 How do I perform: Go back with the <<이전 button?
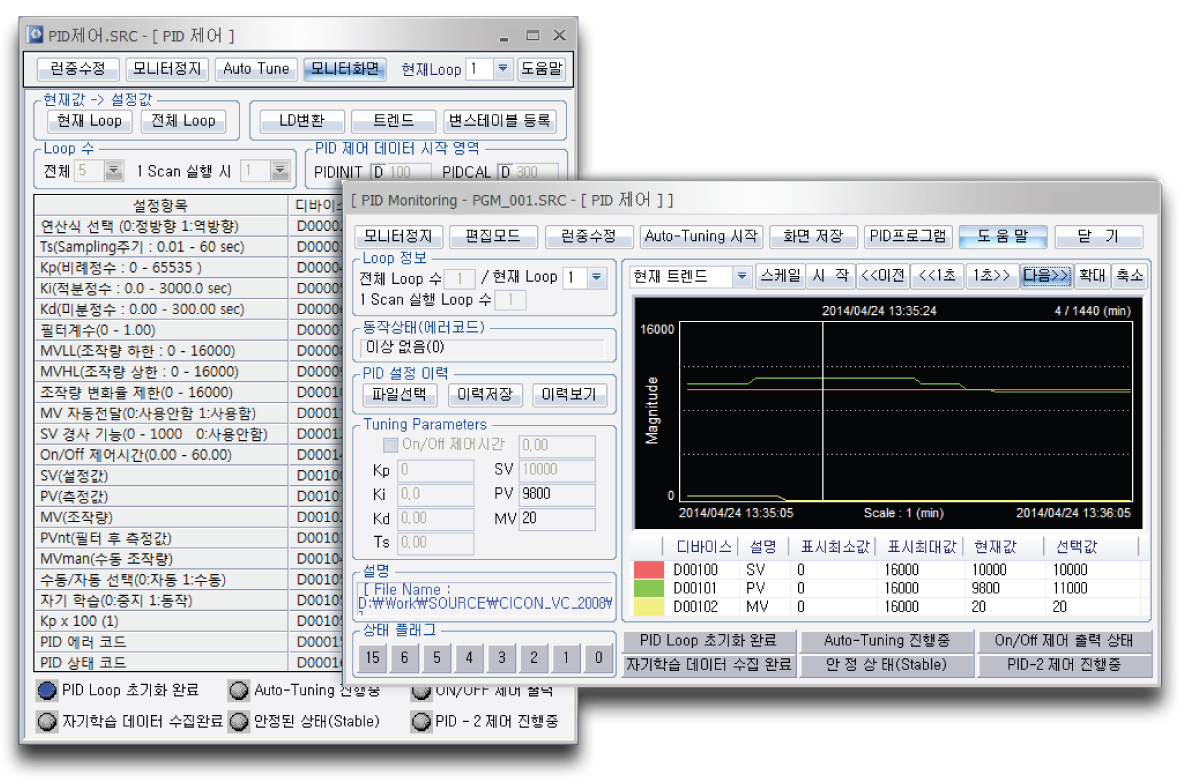[x=883, y=276]
